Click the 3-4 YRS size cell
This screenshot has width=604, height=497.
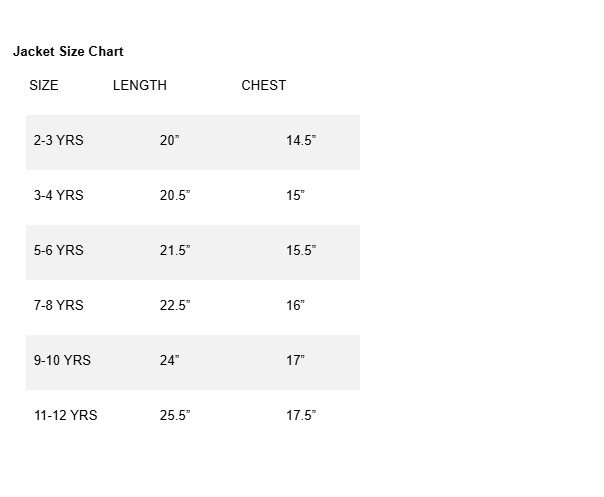click(x=59, y=195)
